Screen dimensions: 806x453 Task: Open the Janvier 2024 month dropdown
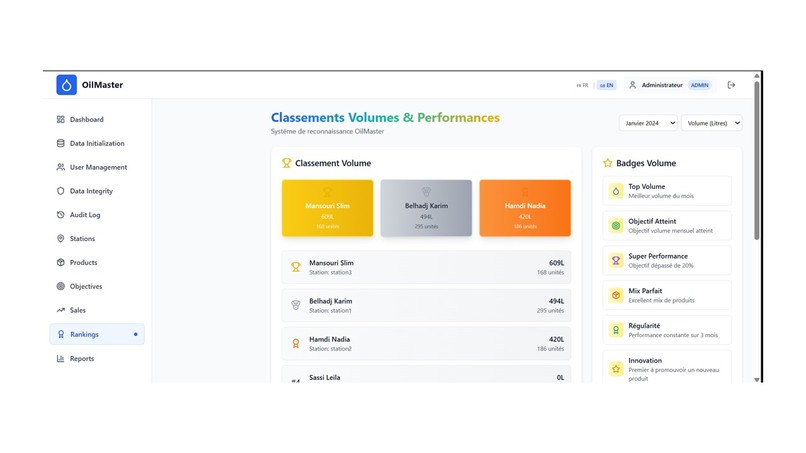648,123
